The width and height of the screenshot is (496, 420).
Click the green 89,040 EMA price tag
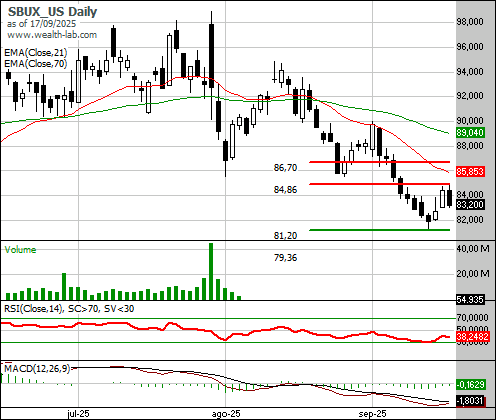pyautogui.click(x=470, y=133)
